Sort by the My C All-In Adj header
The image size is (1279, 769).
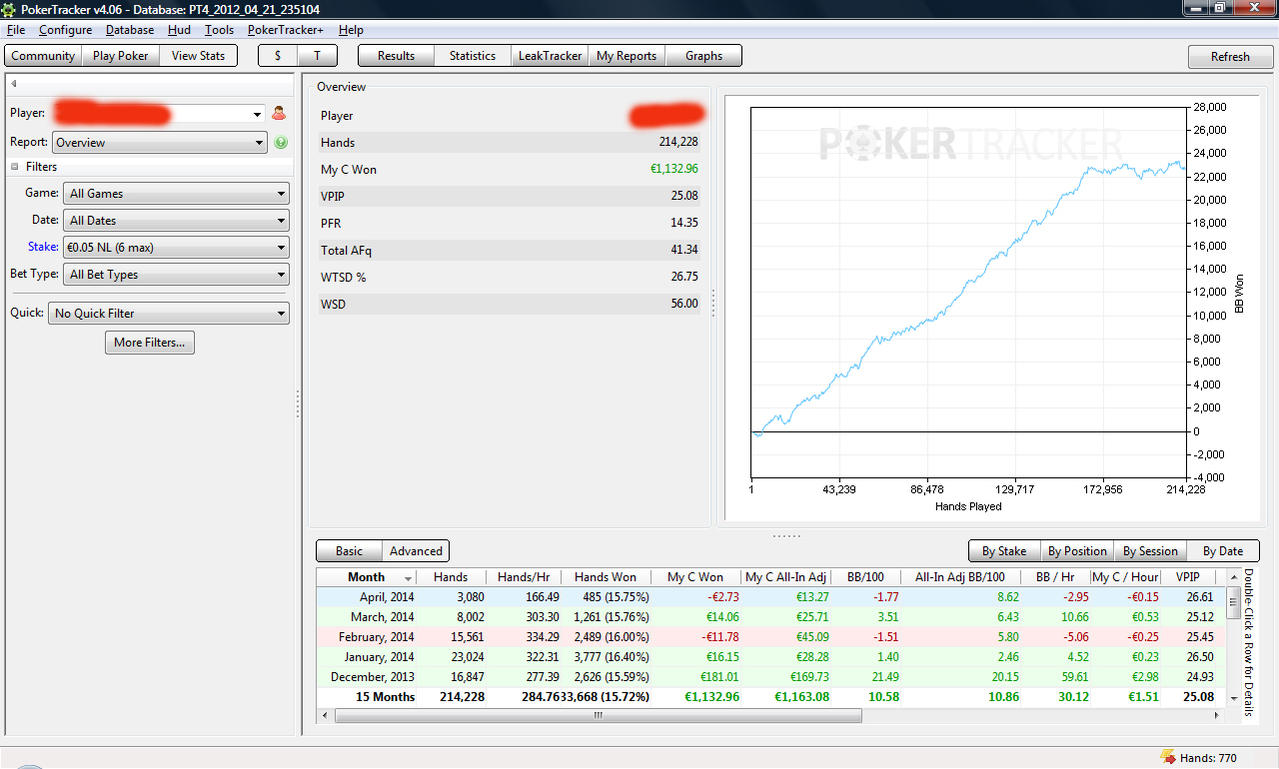pos(786,577)
